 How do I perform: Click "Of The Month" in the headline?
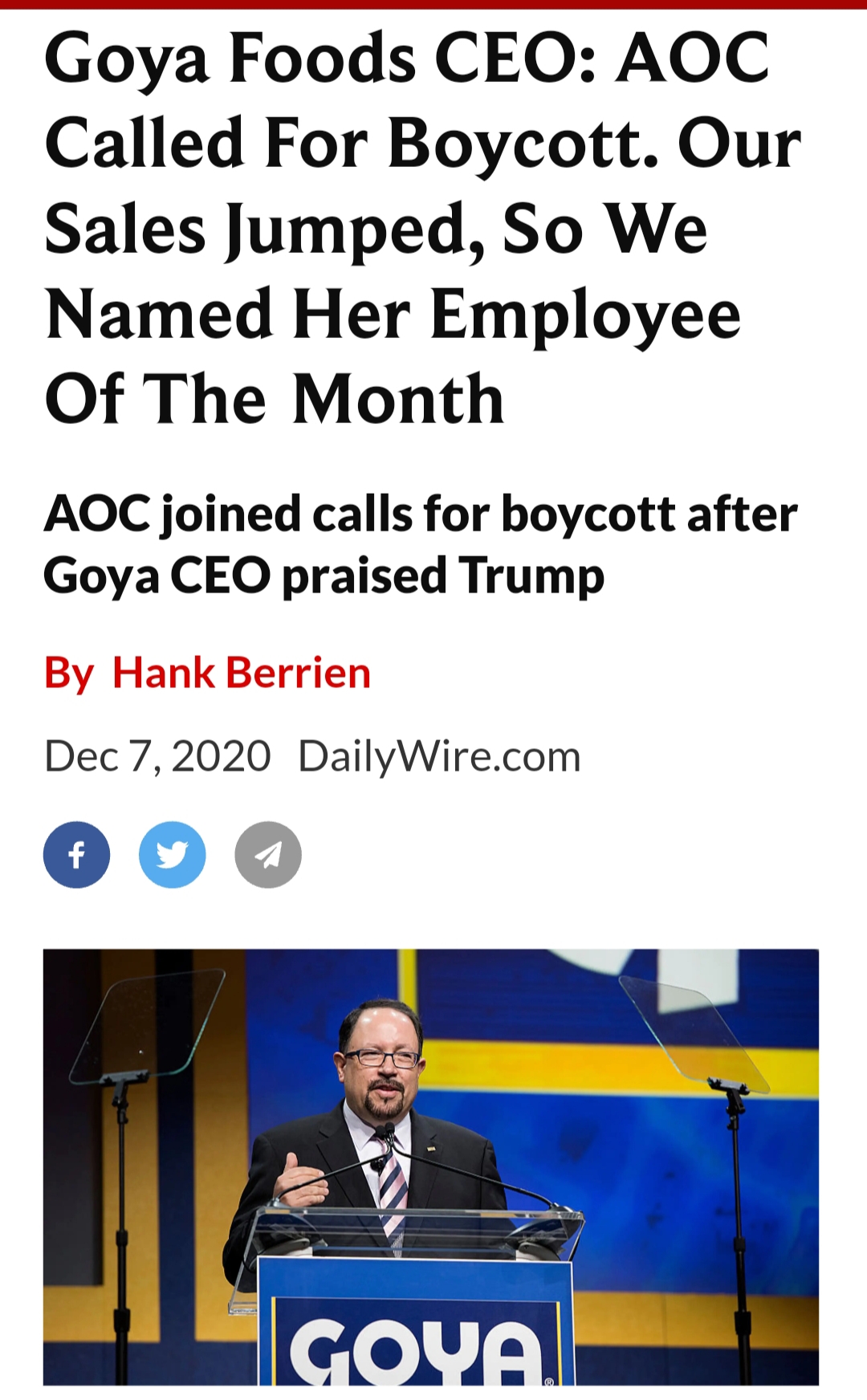[275, 400]
